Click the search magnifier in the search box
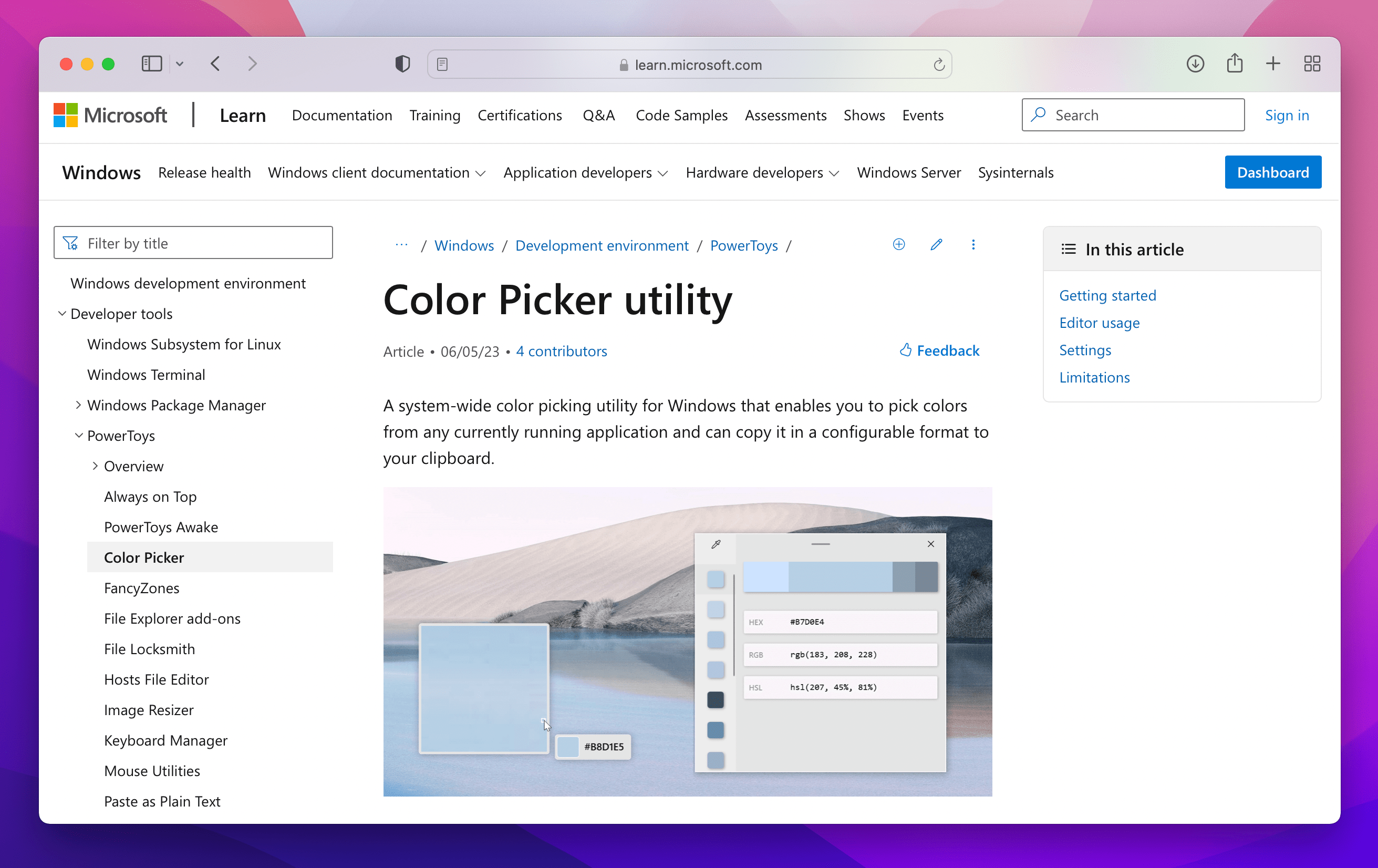The image size is (1378, 868). pos(1038,115)
